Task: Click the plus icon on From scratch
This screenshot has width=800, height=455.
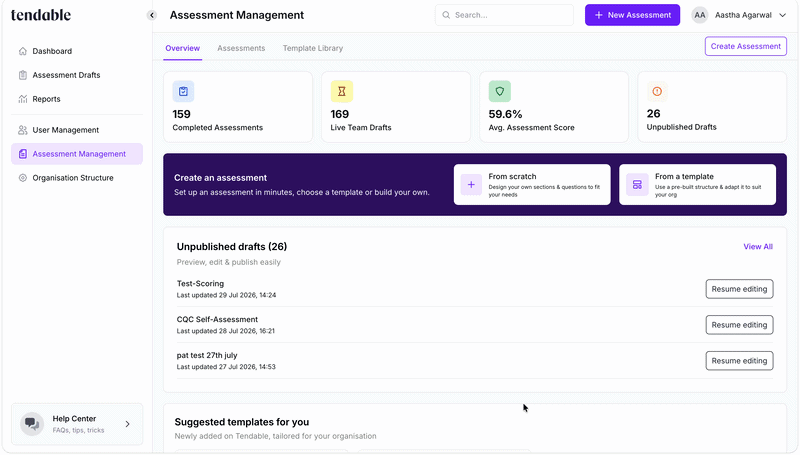Action: (x=471, y=185)
